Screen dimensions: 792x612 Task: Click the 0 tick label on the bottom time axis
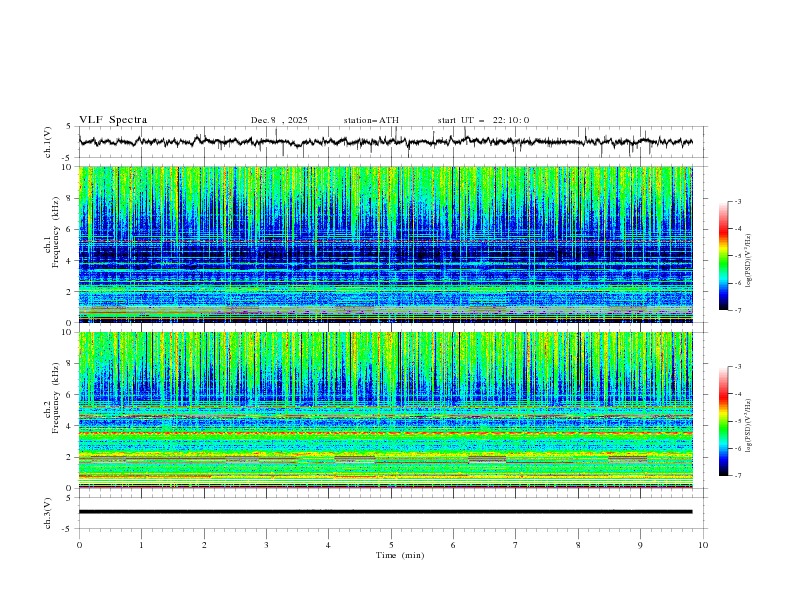79,545
